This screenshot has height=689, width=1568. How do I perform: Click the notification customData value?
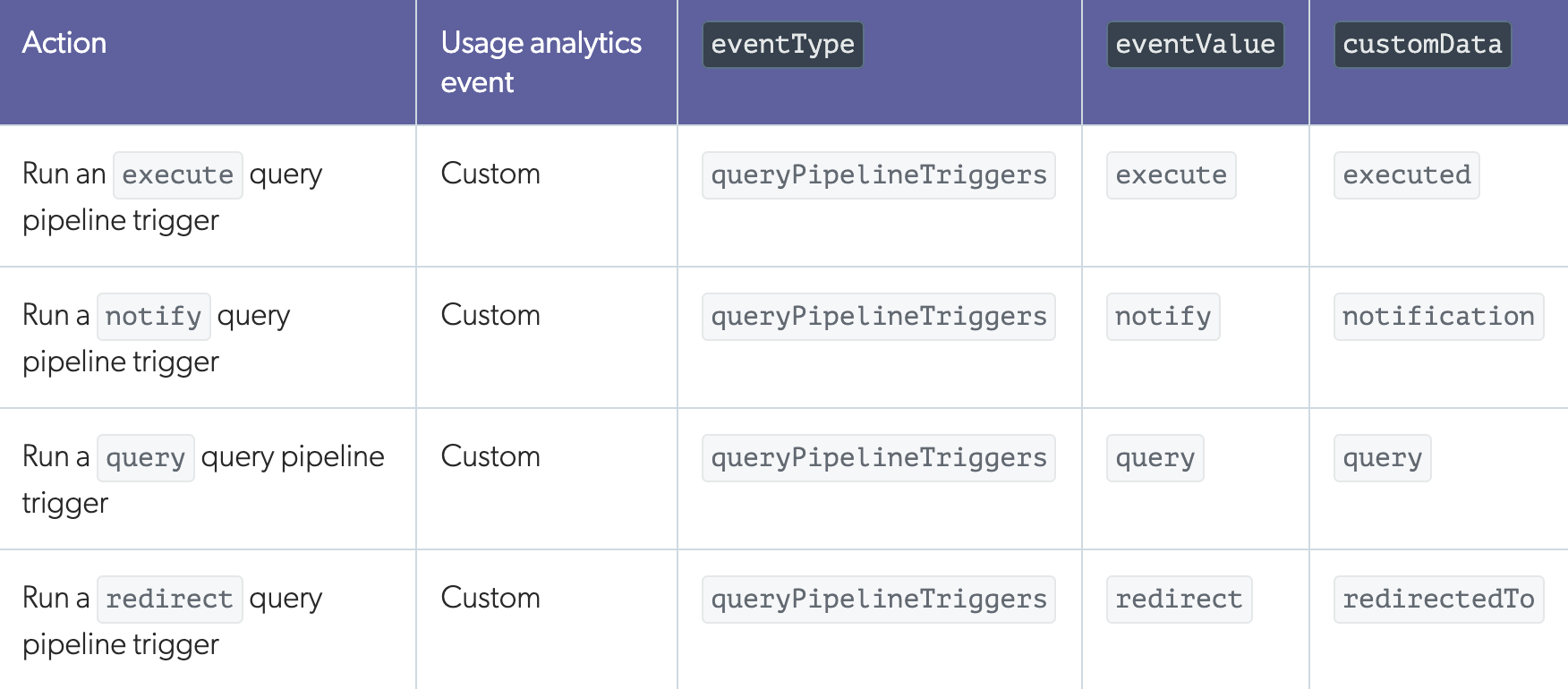click(1438, 317)
